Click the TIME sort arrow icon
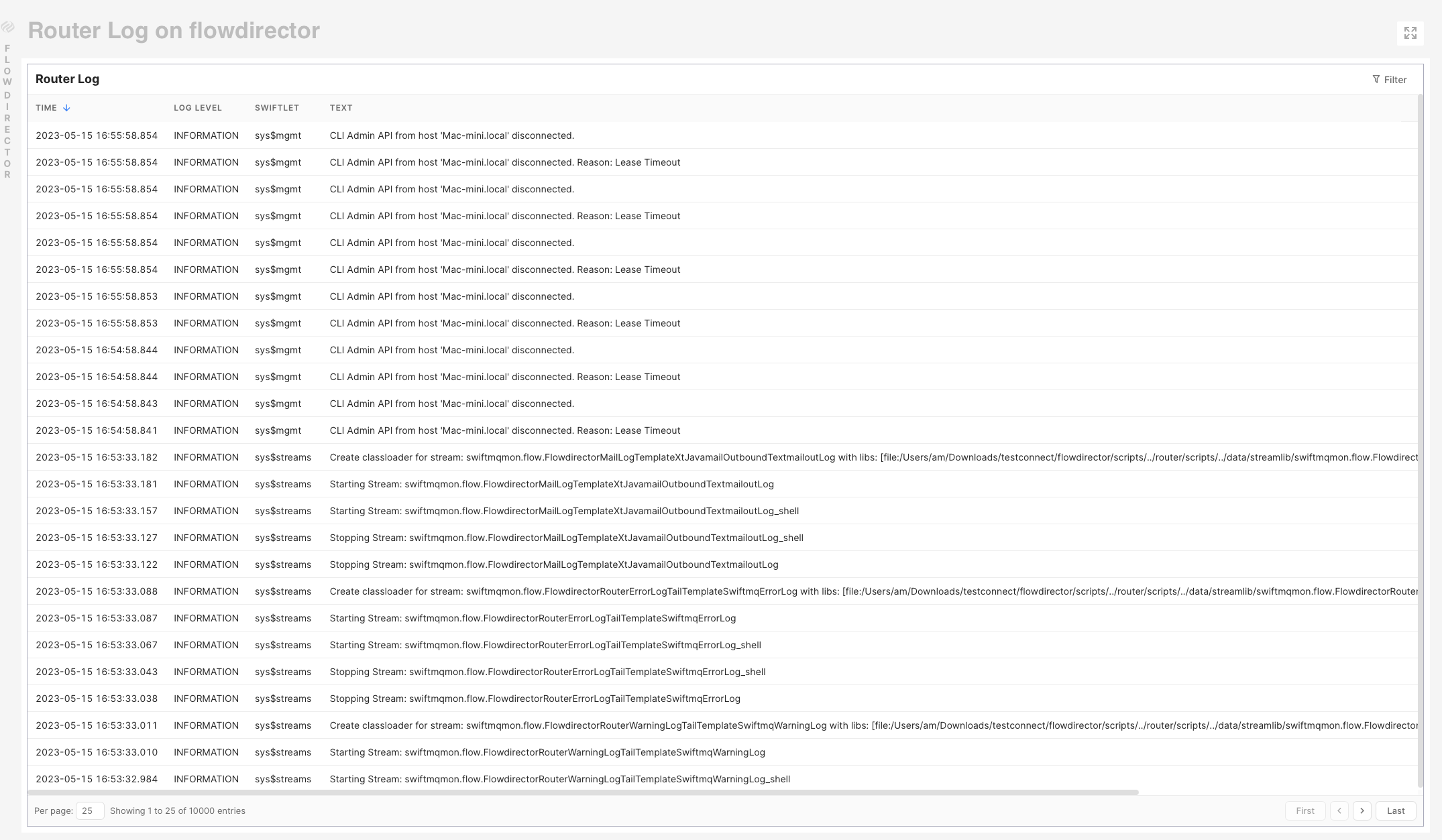Screen dimensions: 1442x840 (66, 108)
